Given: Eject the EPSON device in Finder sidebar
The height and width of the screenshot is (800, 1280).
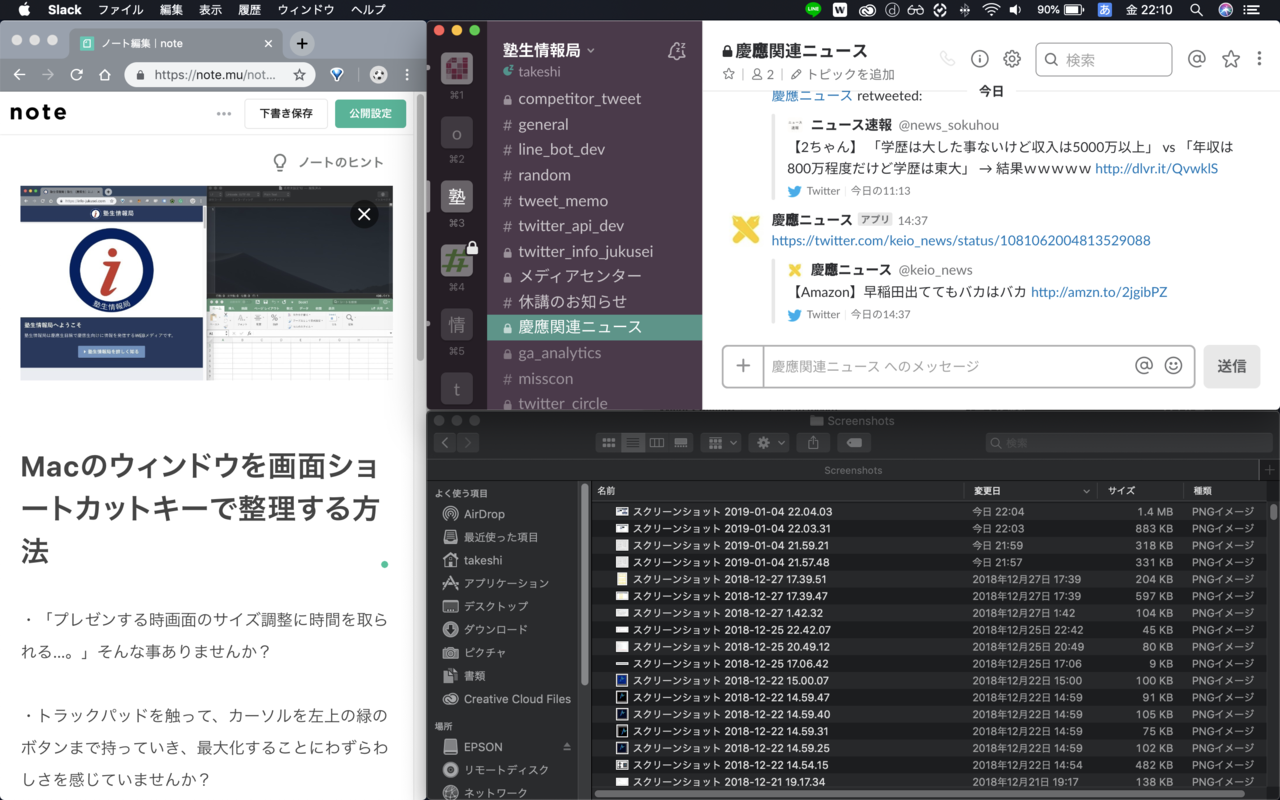Looking at the screenshot, I should [567, 747].
